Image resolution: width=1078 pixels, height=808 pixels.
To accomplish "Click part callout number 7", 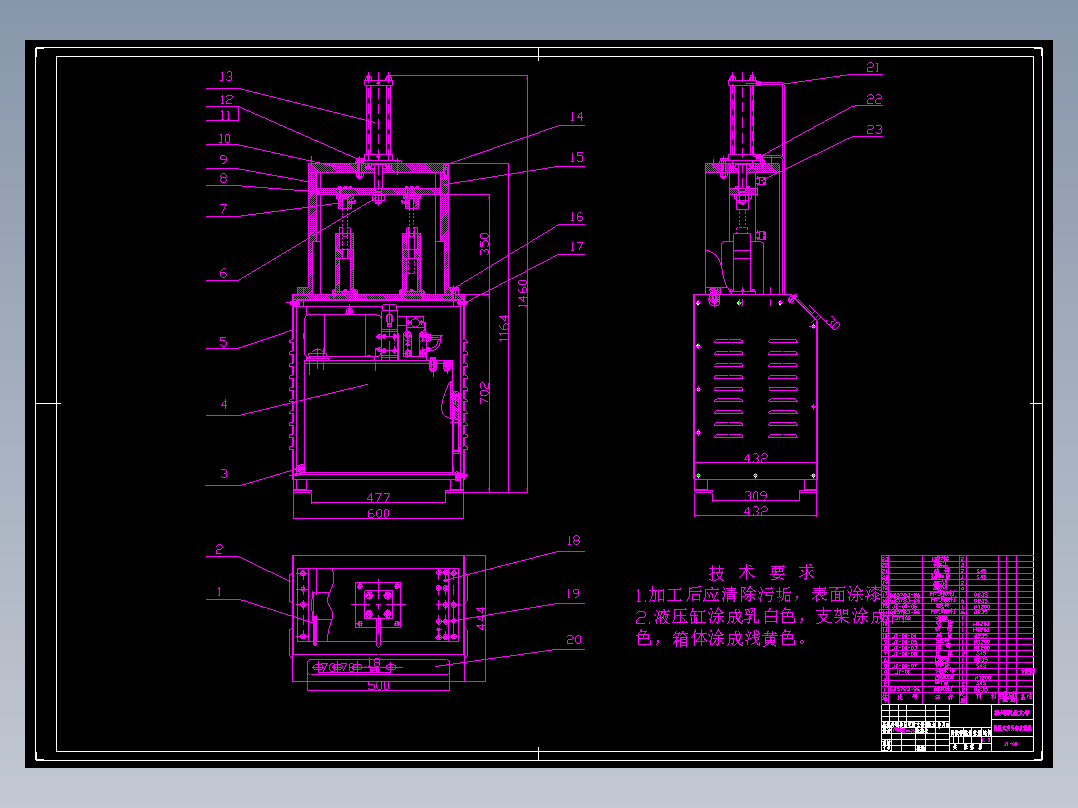I will point(223,208).
